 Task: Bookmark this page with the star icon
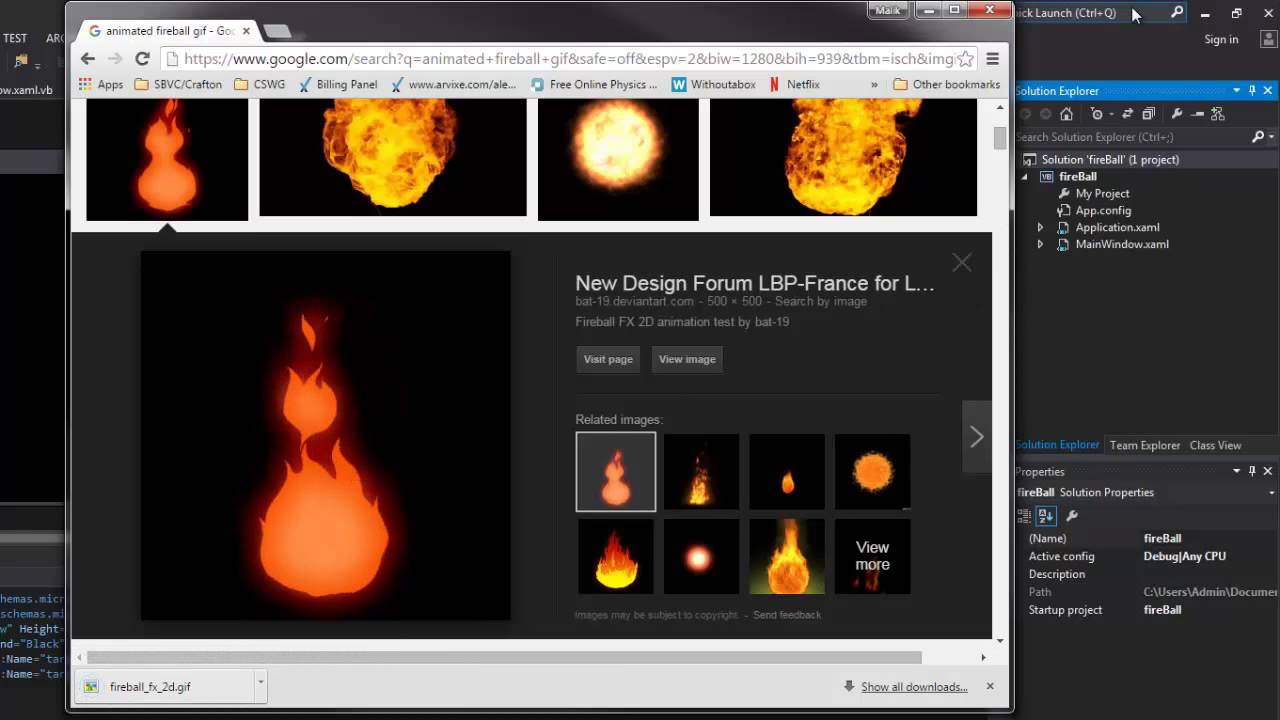[x=965, y=59]
